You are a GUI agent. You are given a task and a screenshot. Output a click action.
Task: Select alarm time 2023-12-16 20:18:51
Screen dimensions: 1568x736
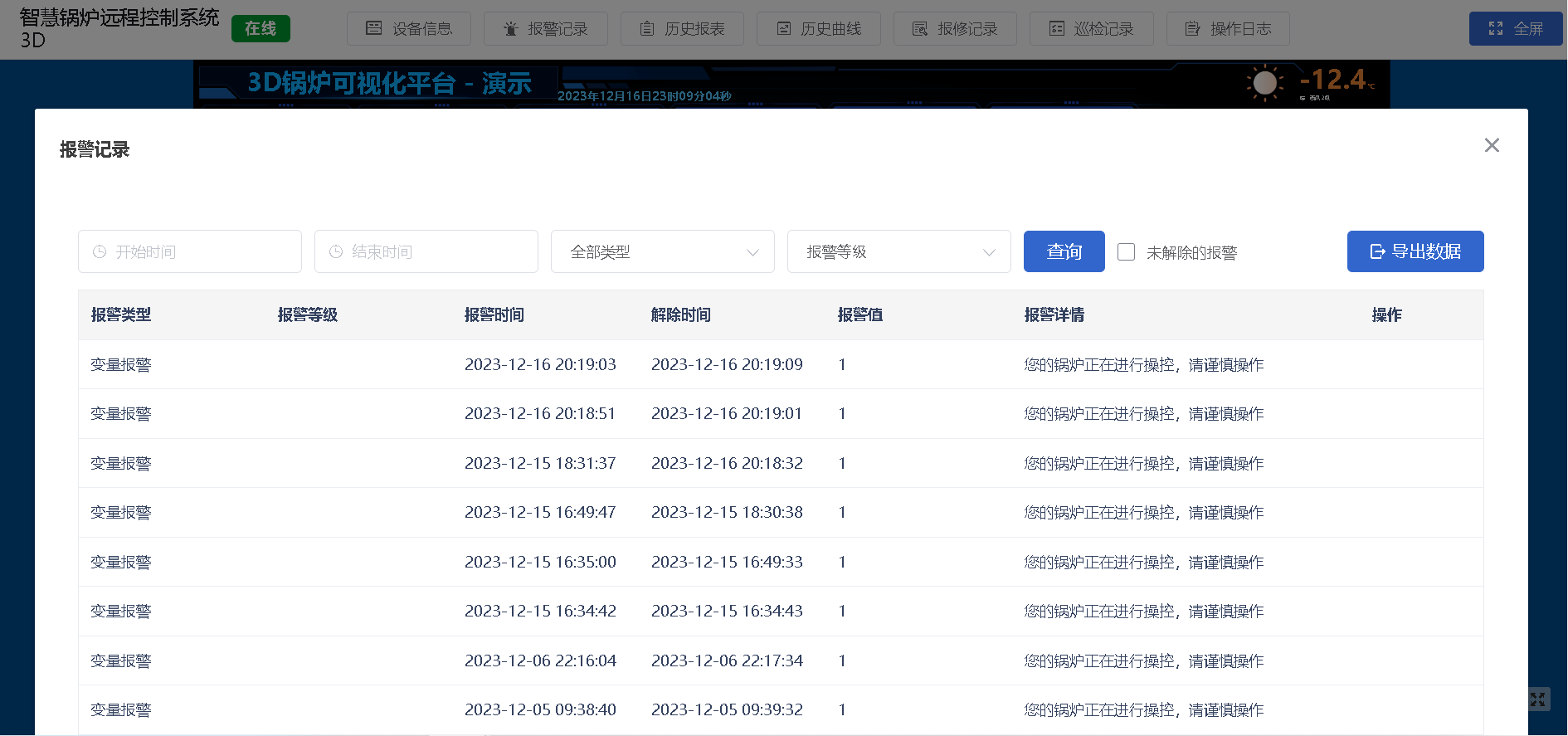(540, 414)
